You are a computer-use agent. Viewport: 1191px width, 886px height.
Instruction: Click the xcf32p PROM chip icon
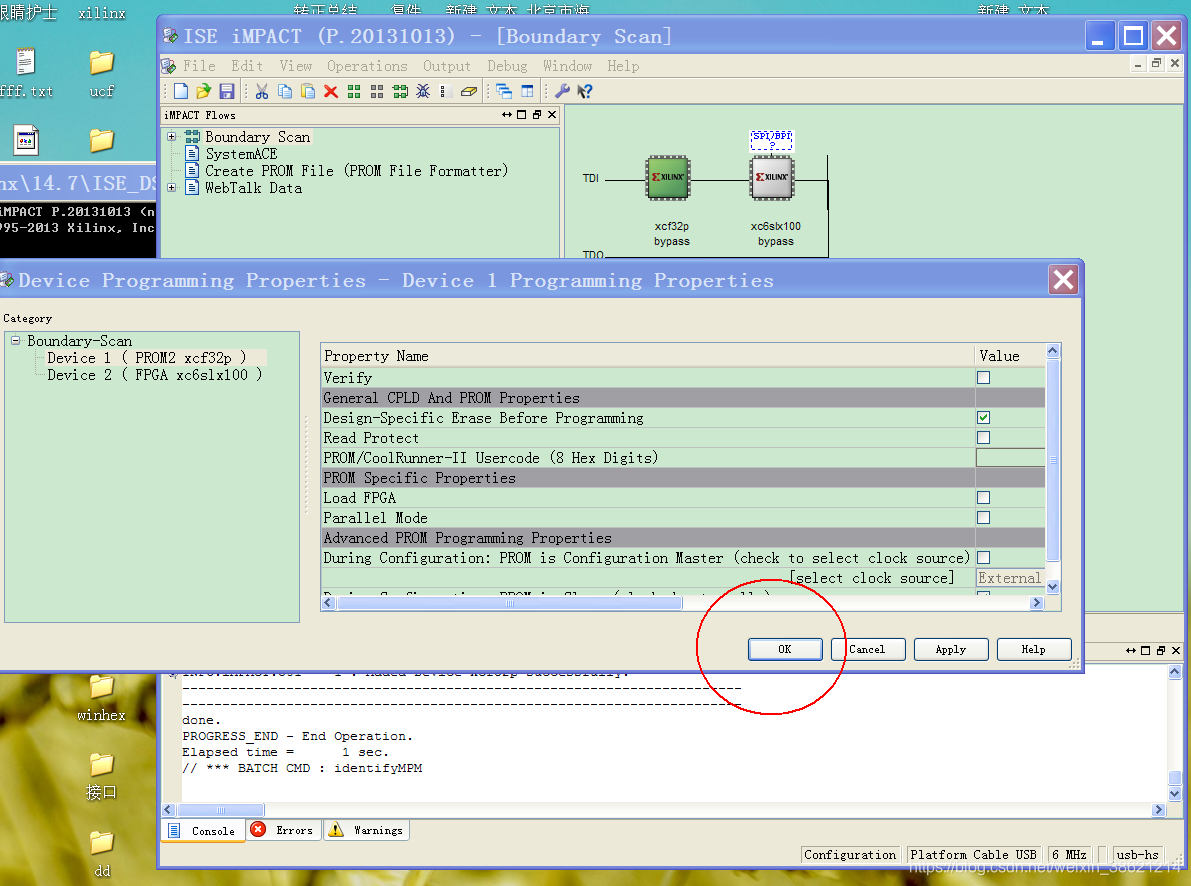(x=668, y=178)
